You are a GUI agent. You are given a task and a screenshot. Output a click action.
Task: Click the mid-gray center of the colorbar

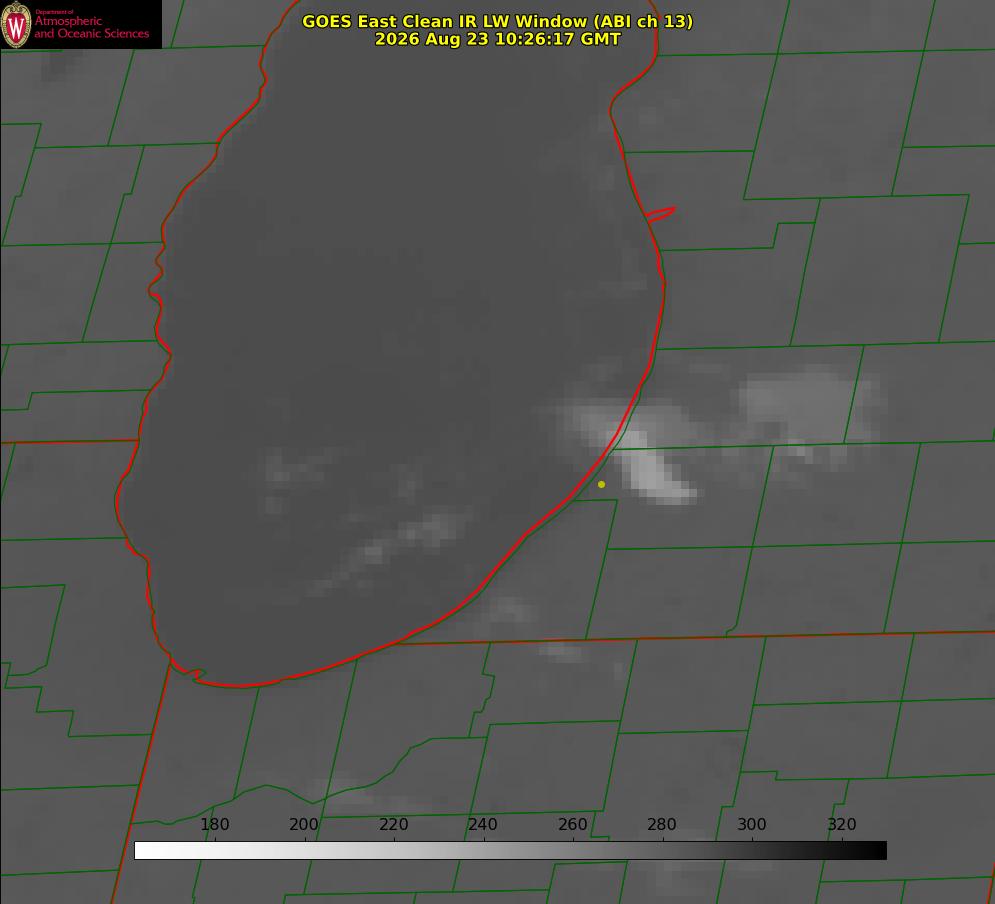[x=511, y=851]
